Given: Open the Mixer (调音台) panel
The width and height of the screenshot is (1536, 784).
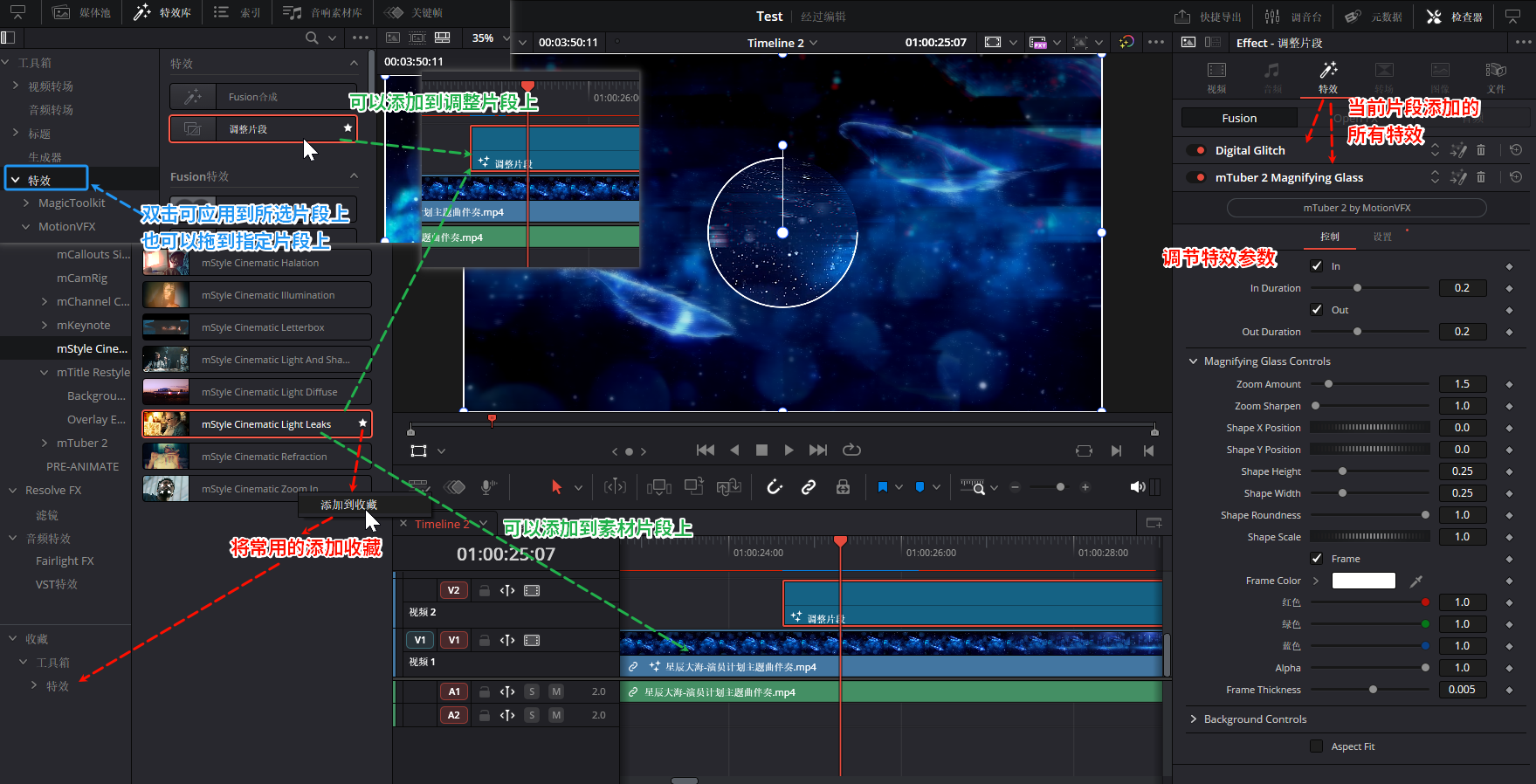Looking at the screenshot, I should [x=1293, y=17].
